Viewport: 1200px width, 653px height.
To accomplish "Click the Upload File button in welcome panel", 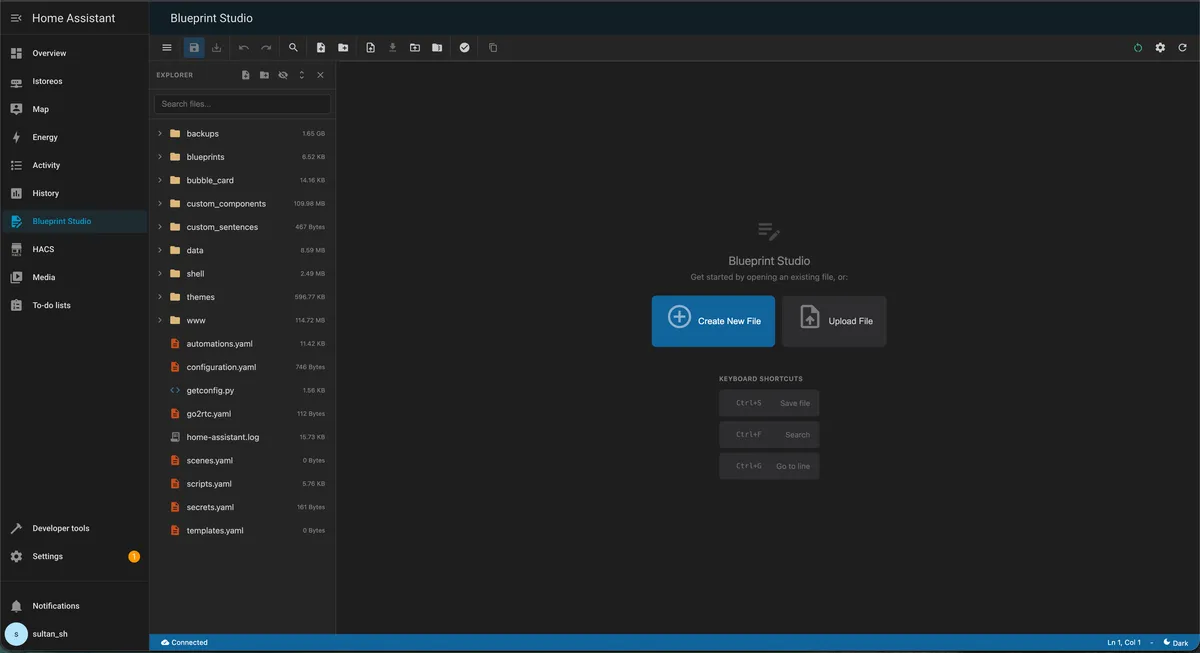I will tap(834, 321).
